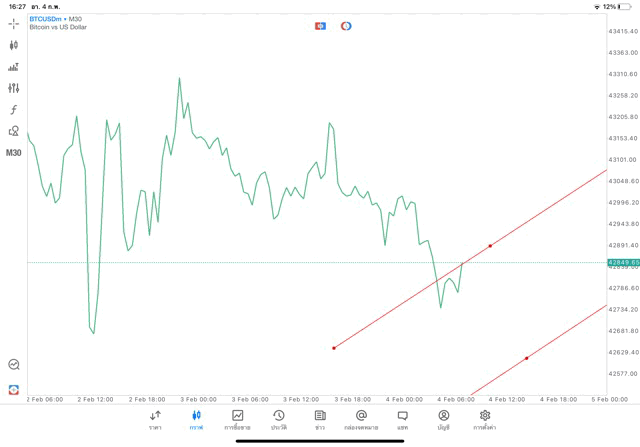Open the news (ข่าว) tab
This screenshot has width=640, height=447.
coord(319,419)
